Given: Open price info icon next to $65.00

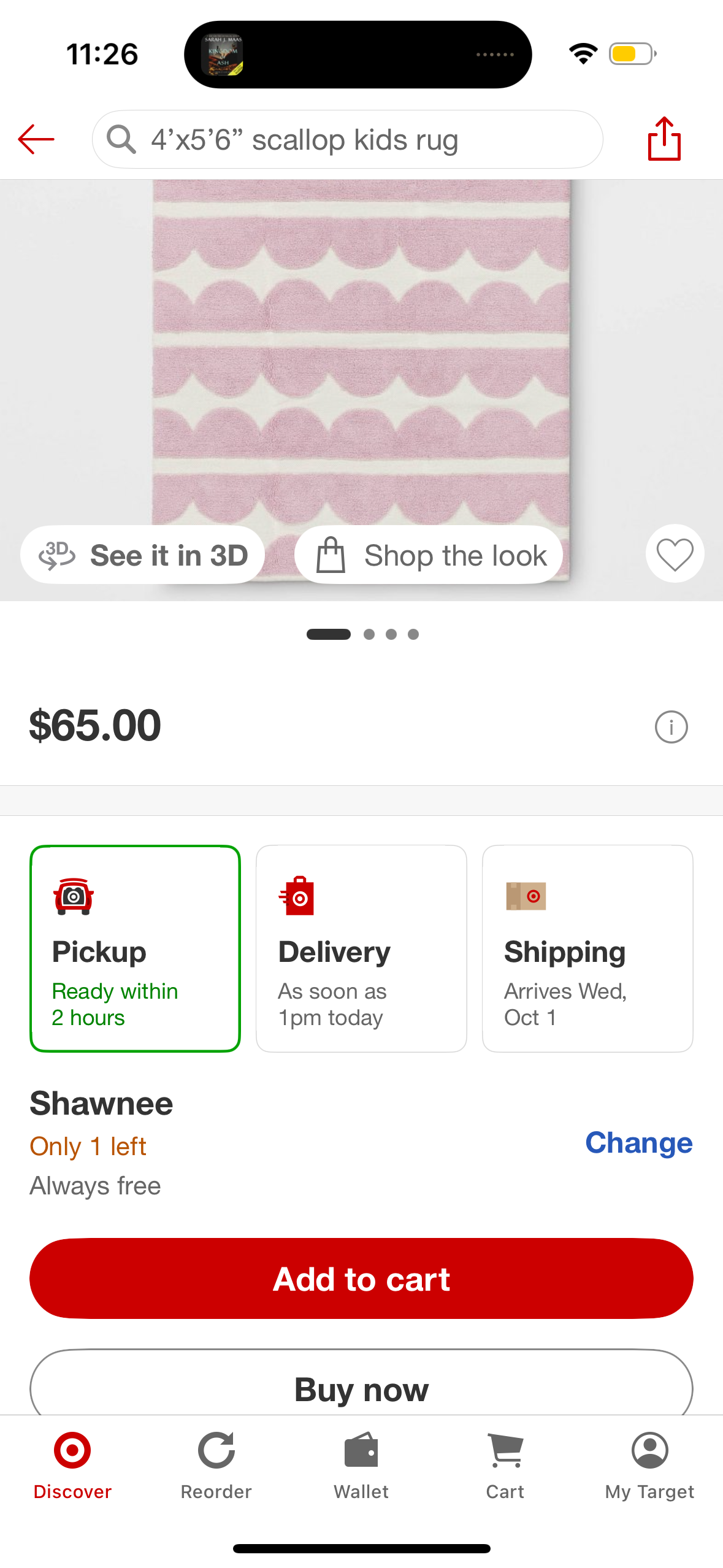Looking at the screenshot, I should pyautogui.click(x=671, y=727).
